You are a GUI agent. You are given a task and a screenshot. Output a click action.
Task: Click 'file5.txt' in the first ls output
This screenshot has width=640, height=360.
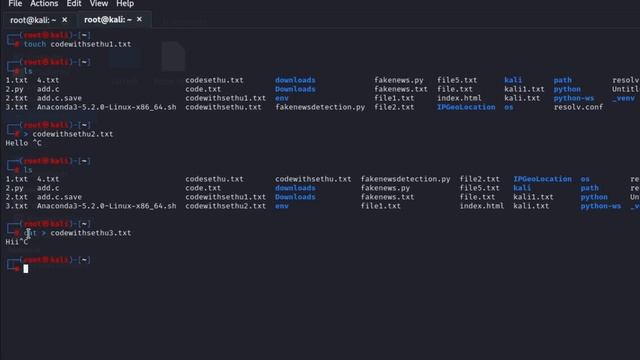coord(457,80)
